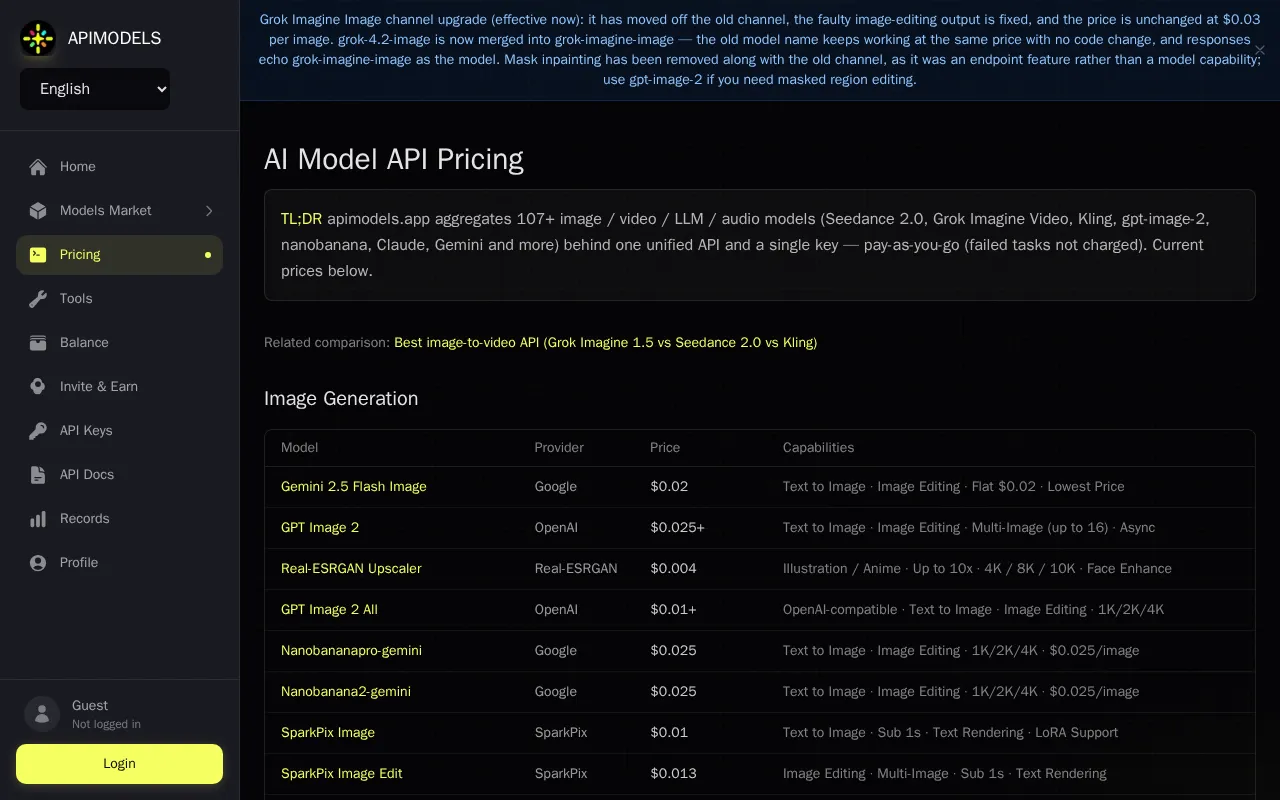This screenshot has width=1280, height=800.
Task: Open API Keys page
Action: 119,431
